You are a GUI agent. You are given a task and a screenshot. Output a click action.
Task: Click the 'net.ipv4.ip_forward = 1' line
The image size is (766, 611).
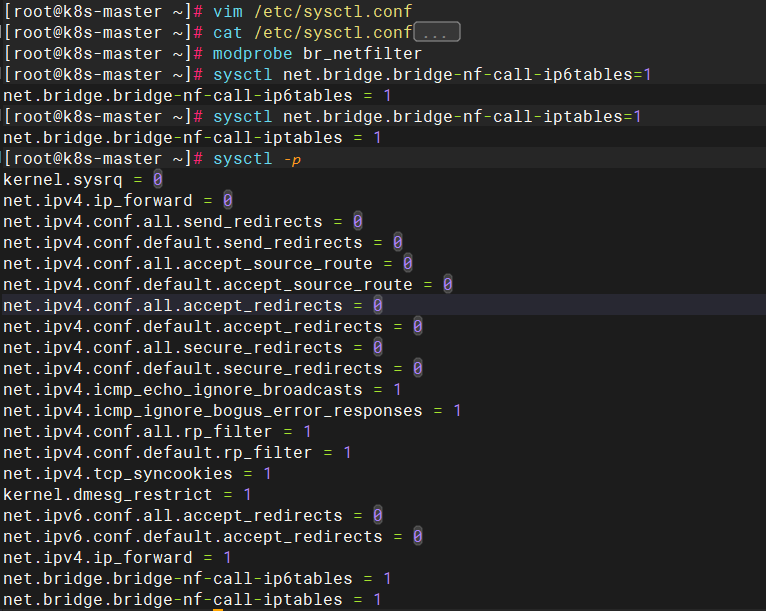click(117, 558)
